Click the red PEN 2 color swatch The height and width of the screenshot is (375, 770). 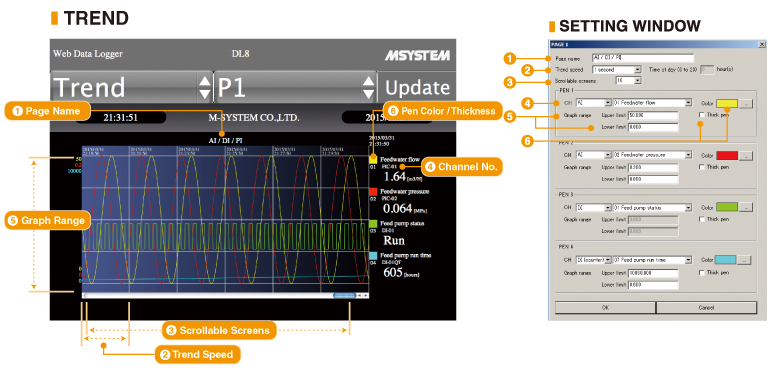[727, 155]
